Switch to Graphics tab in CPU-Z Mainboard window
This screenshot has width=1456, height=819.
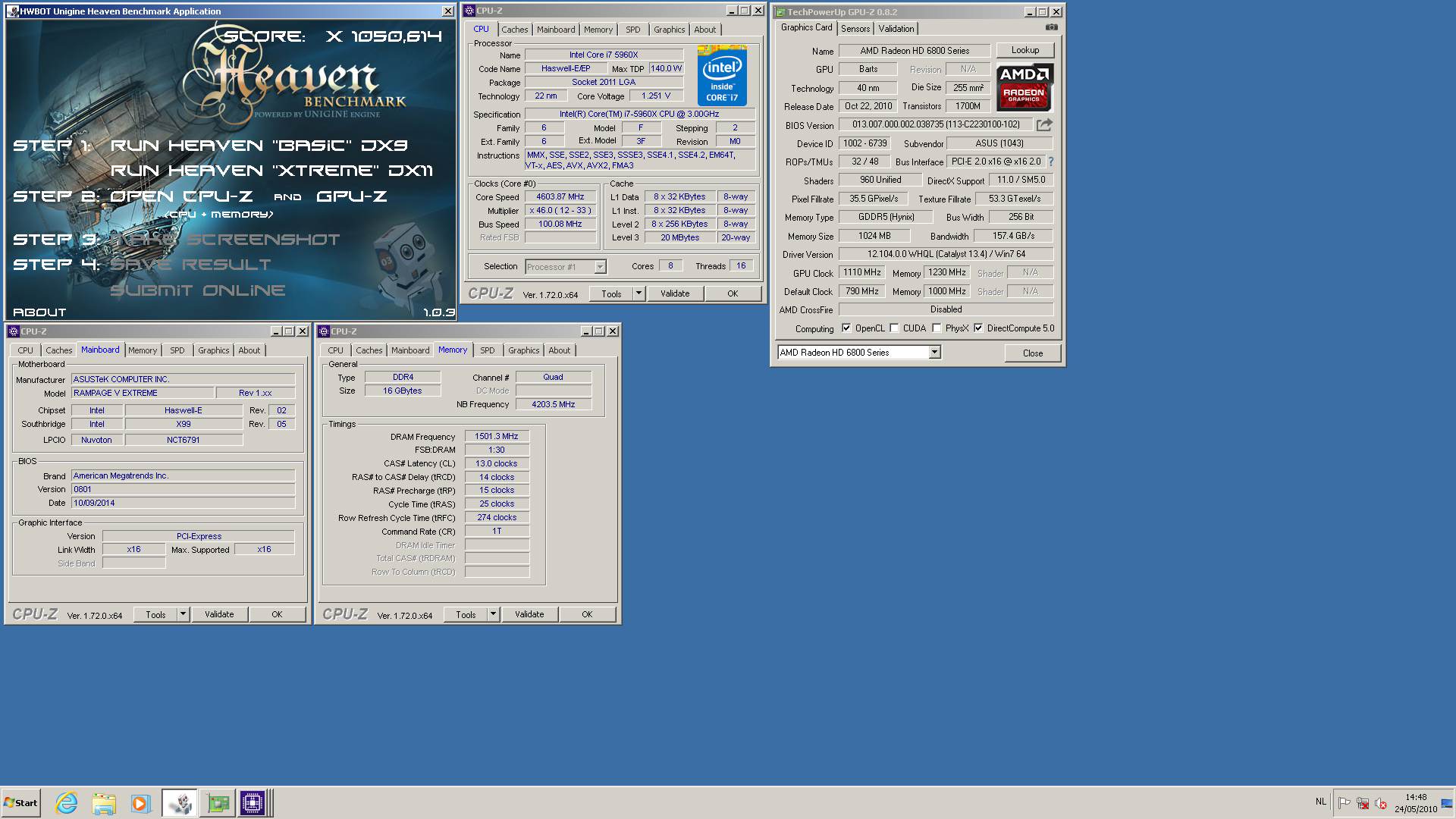click(x=213, y=350)
